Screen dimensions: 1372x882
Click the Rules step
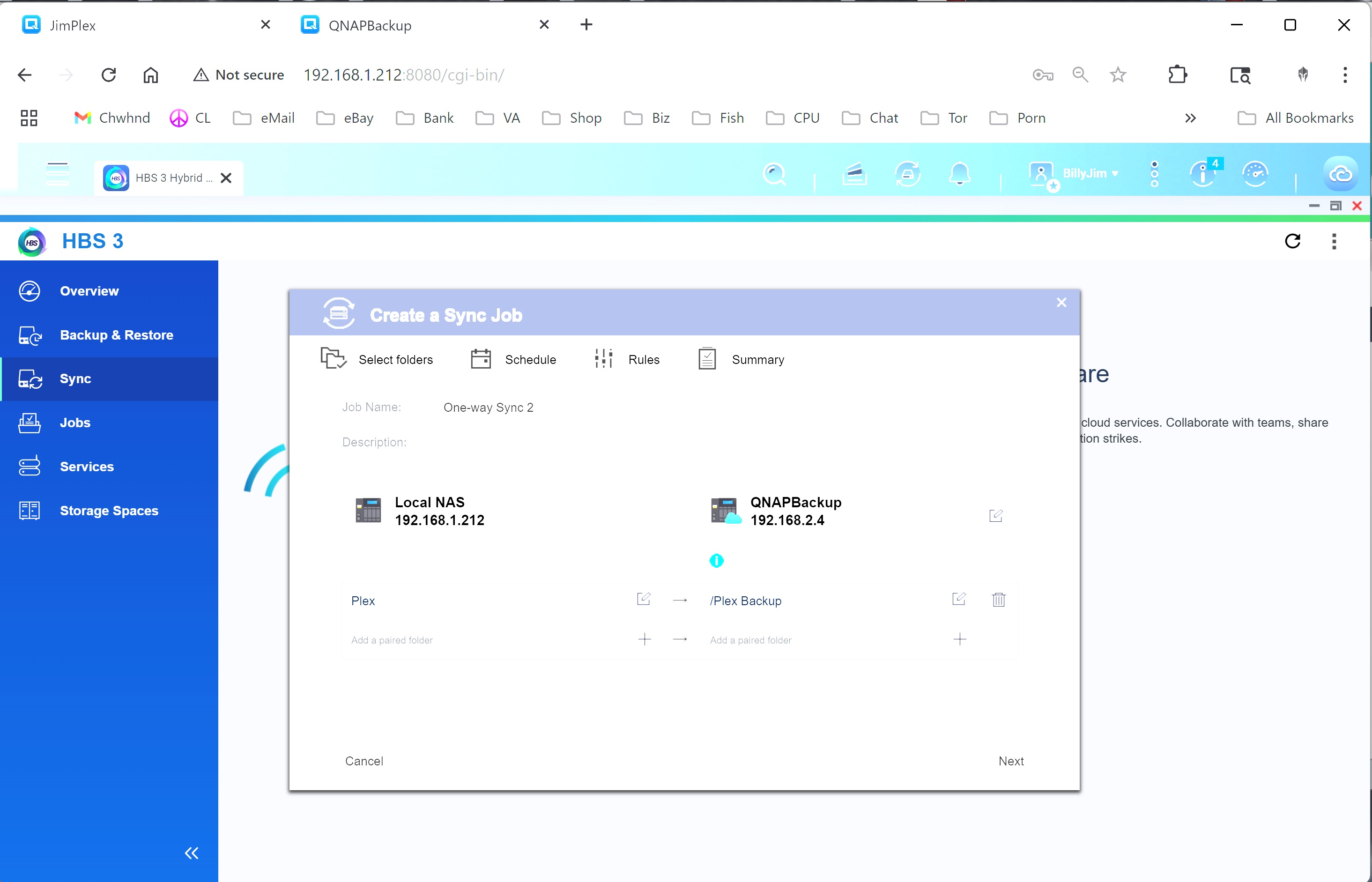(627, 359)
